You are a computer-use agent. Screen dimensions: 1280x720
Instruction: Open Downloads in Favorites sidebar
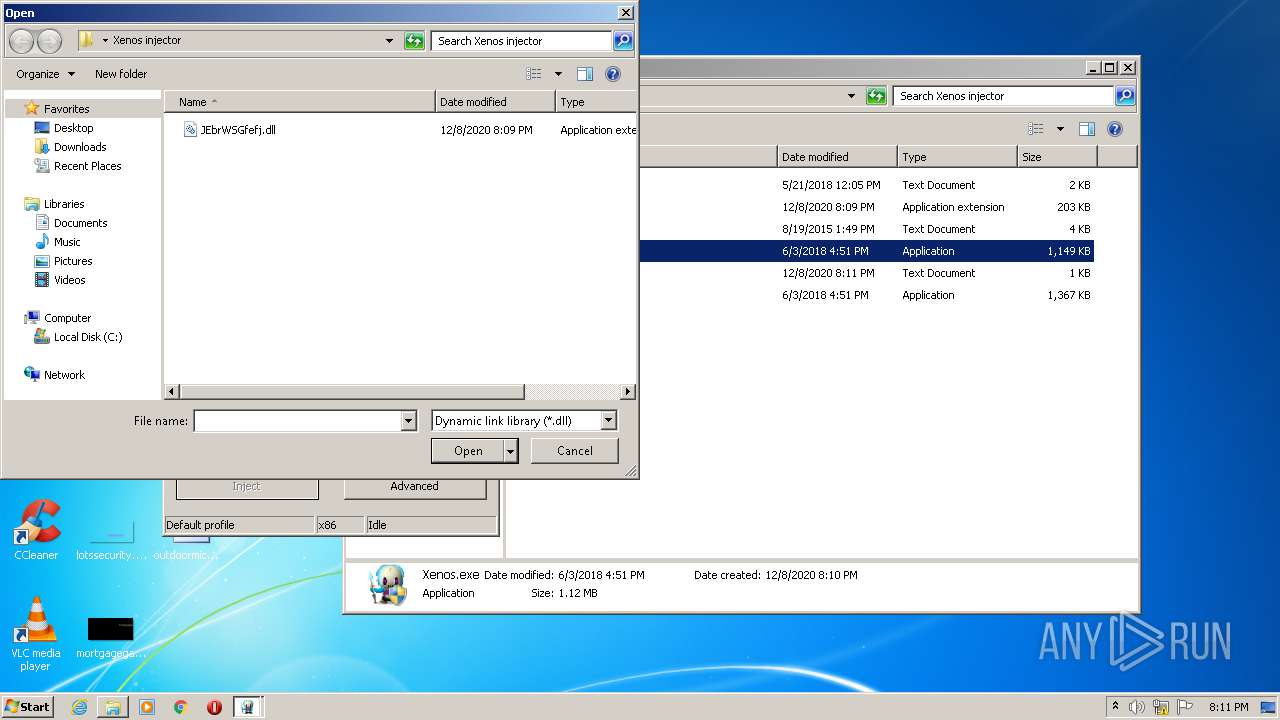tap(80, 147)
